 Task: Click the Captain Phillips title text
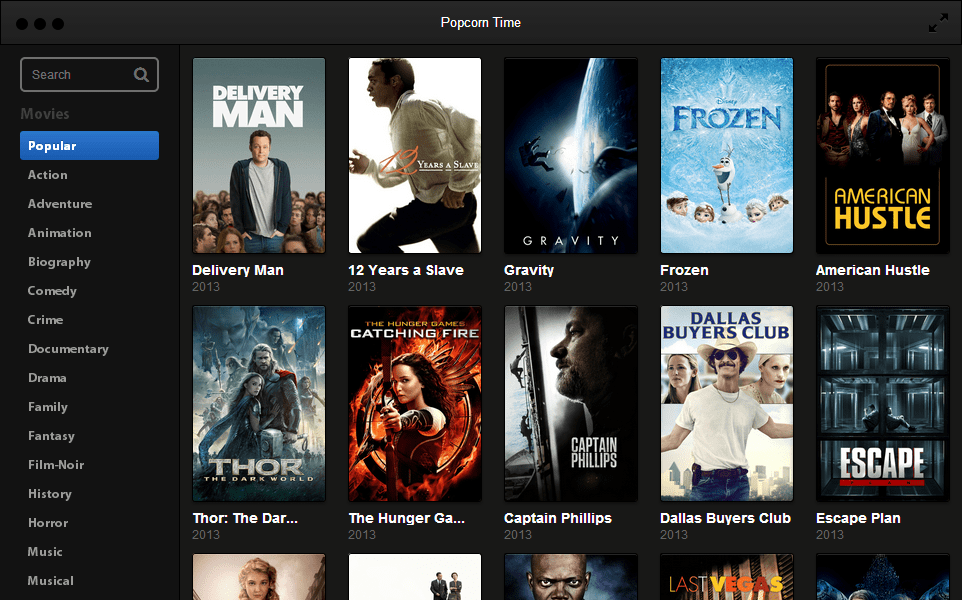pos(558,518)
